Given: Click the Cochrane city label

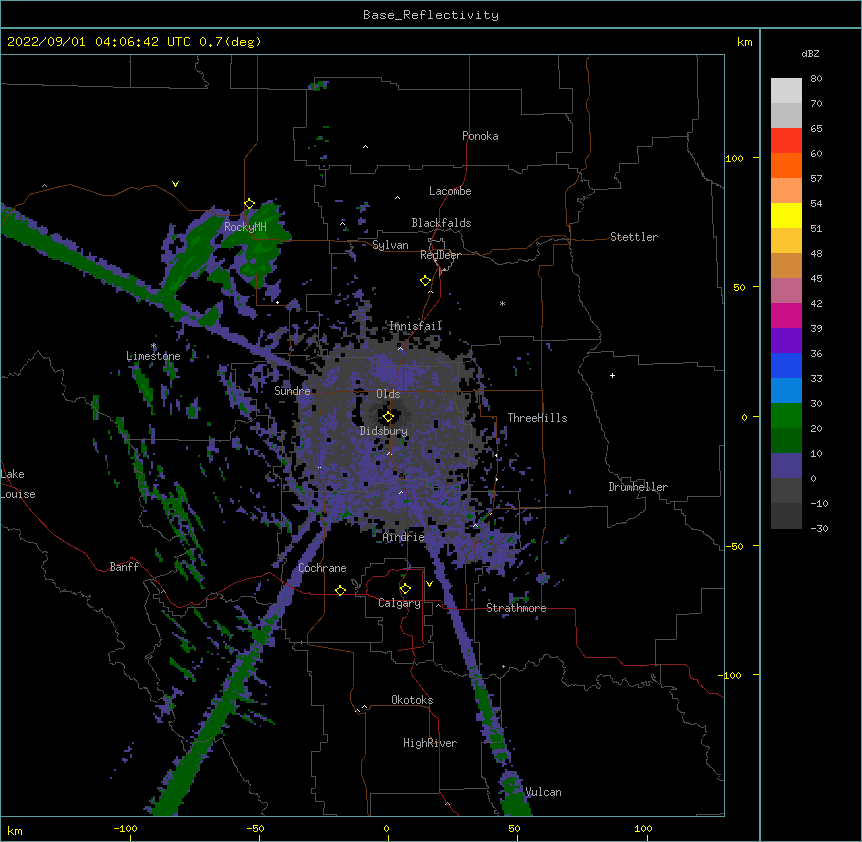Looking at the screenshot, I should tap(322, 568).
